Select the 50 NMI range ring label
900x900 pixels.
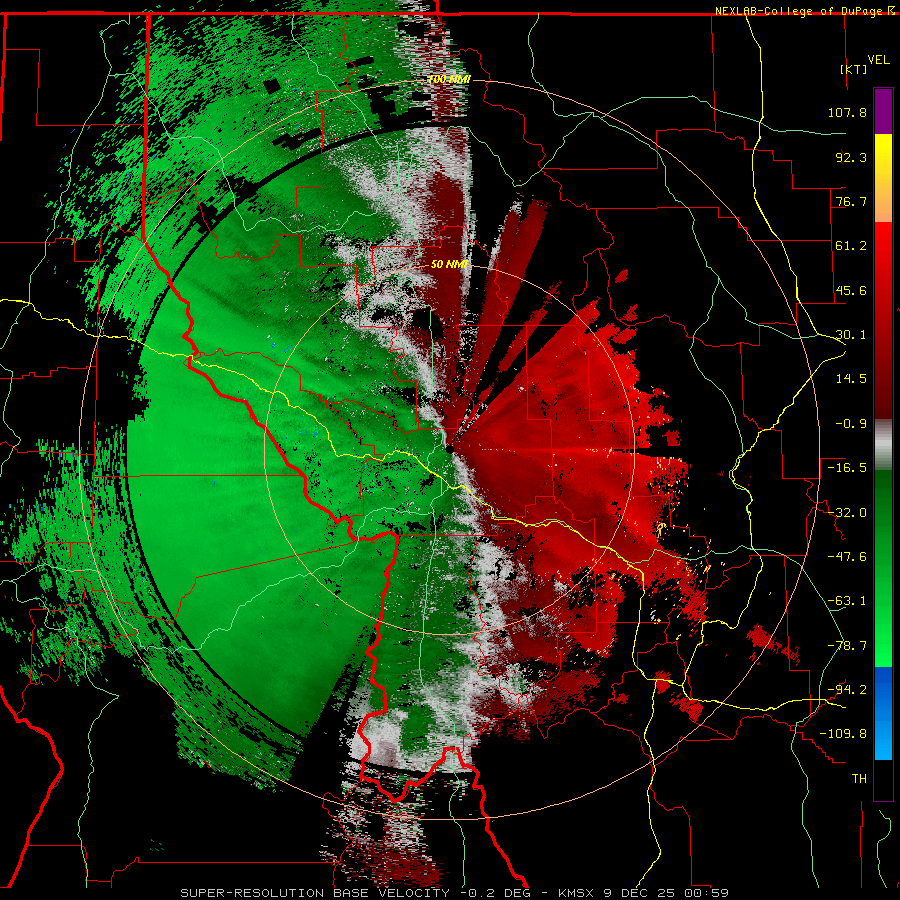click(x=449, y=264)
